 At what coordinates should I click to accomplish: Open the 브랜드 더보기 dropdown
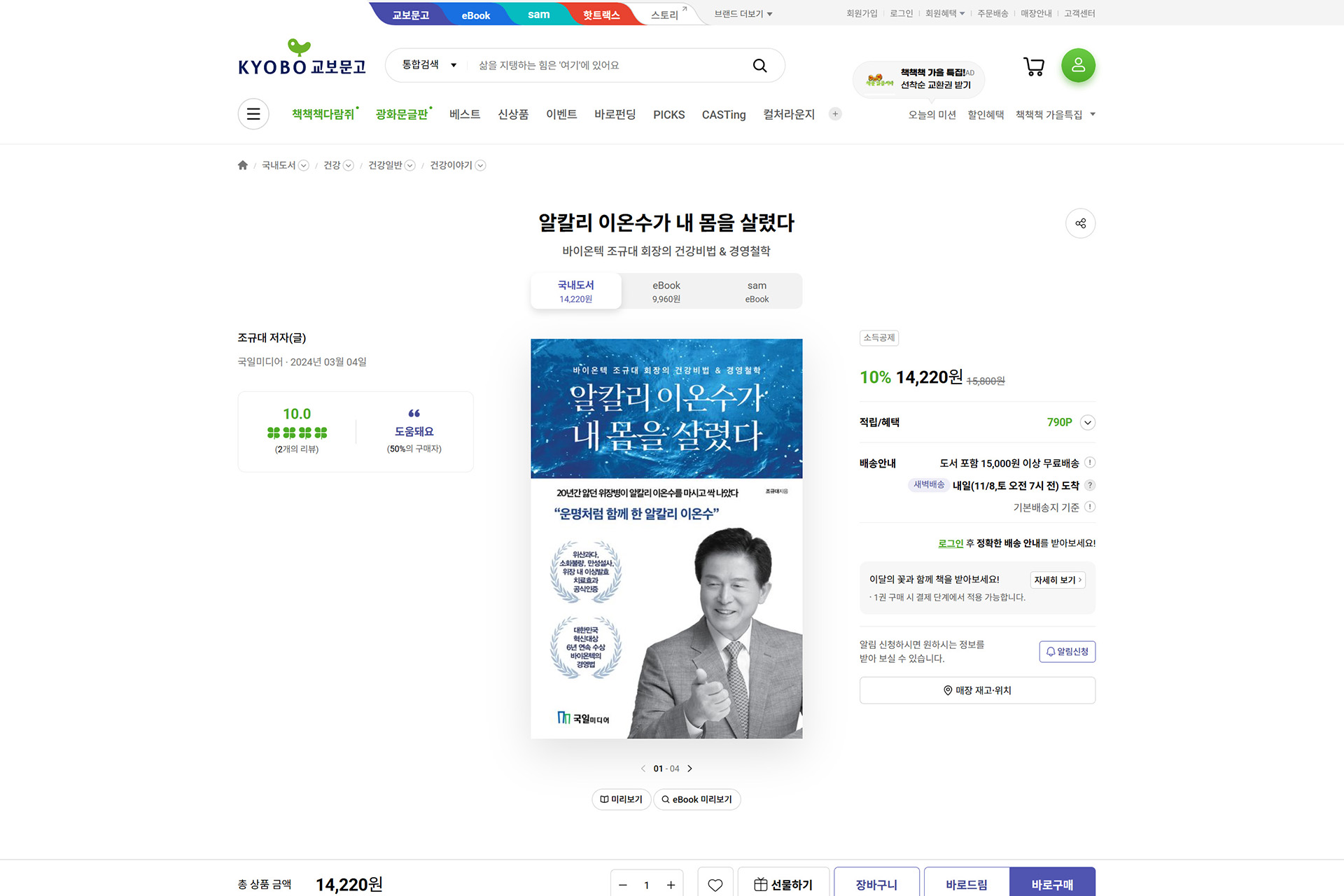(x=743, y=13)
